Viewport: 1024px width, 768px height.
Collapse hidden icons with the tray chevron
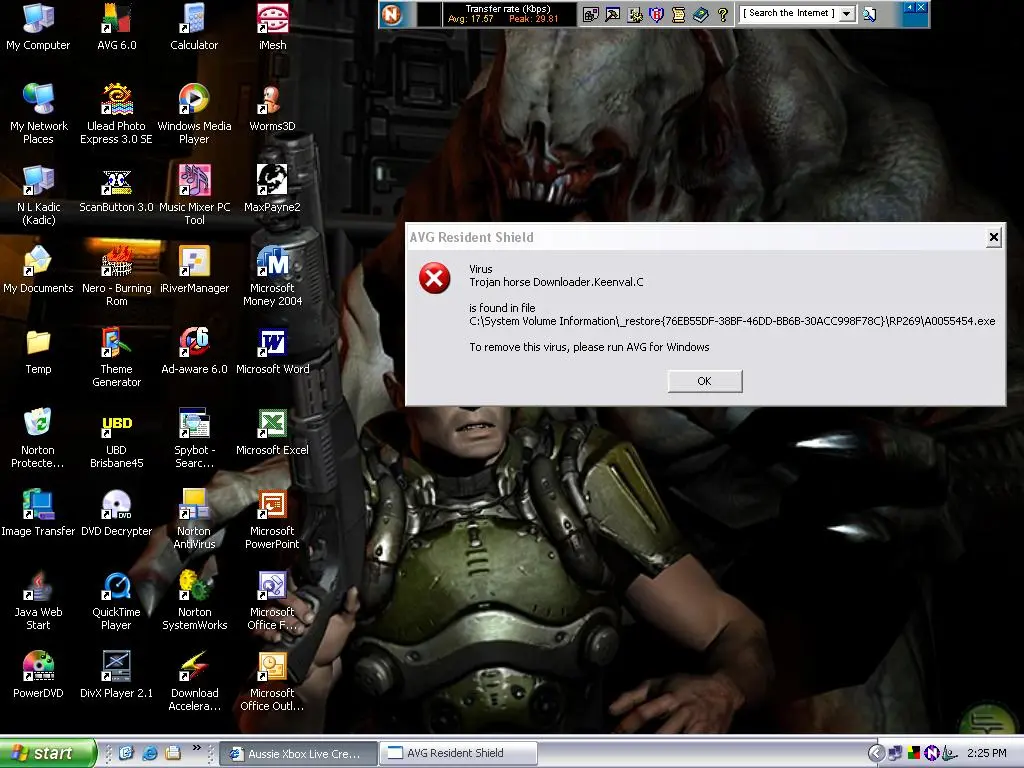click(x=876, y=754)
